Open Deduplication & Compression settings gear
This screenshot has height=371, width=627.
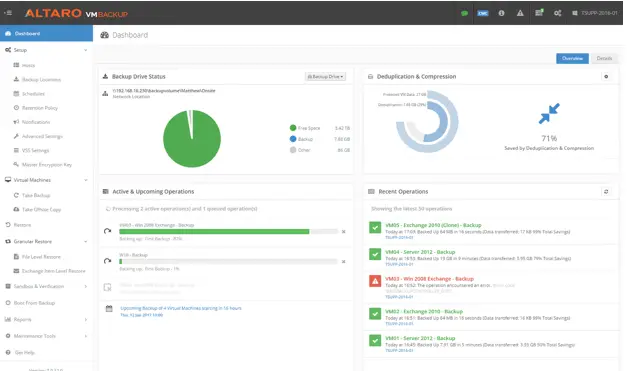(x=606, y=76)
